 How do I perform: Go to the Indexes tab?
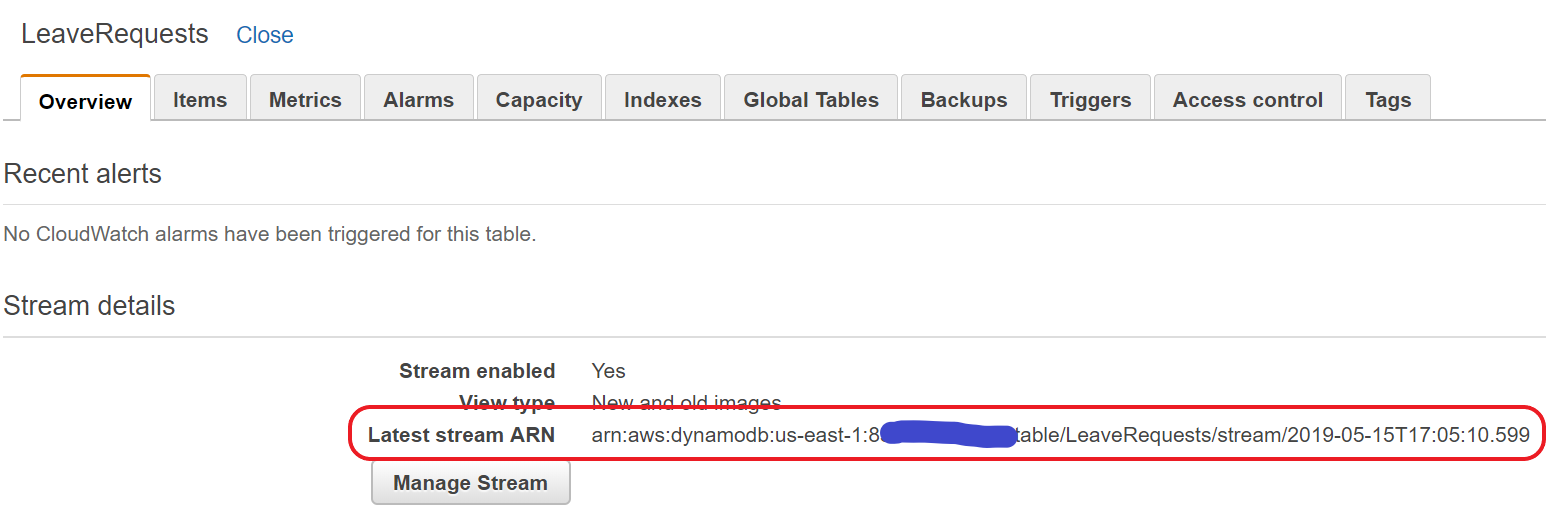click(663, 99)
